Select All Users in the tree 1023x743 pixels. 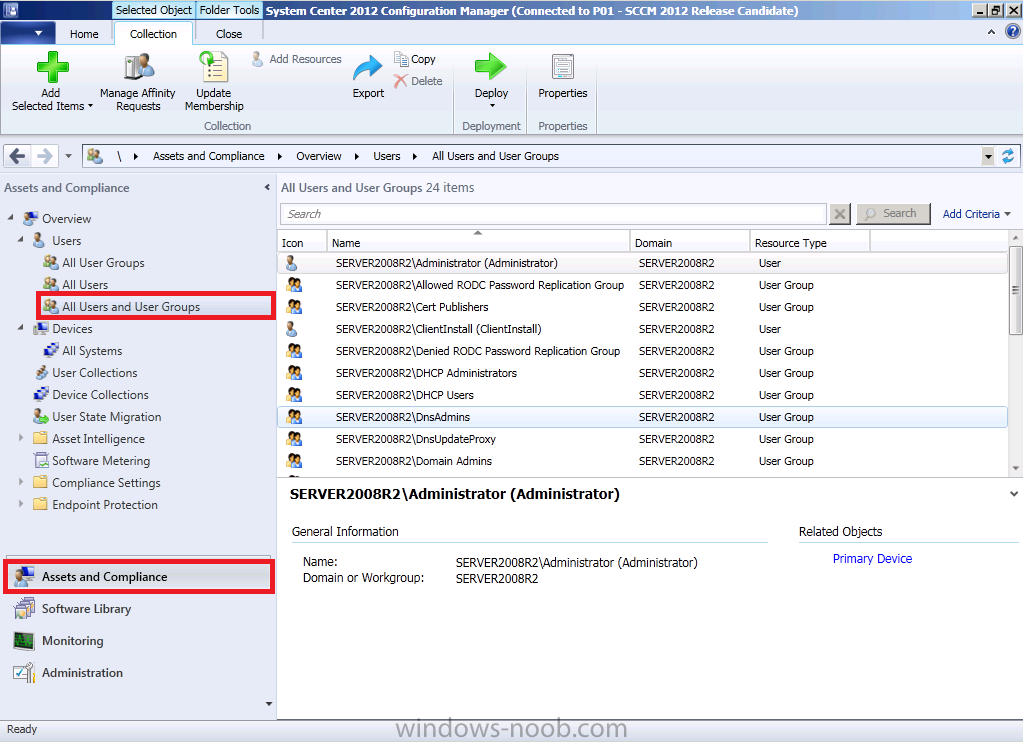[x=76, y=284]
